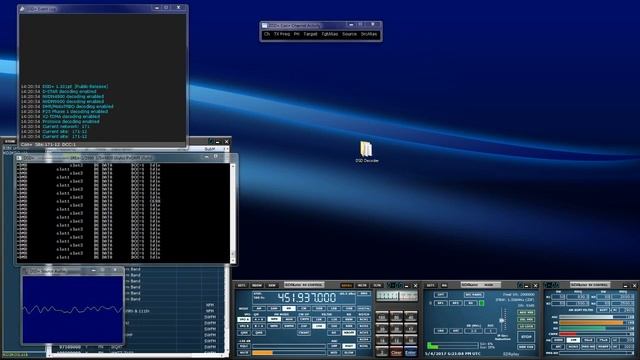Open MEM PAN in SDRuno Main
Viewport: 640px width, 360px height.
526,347
